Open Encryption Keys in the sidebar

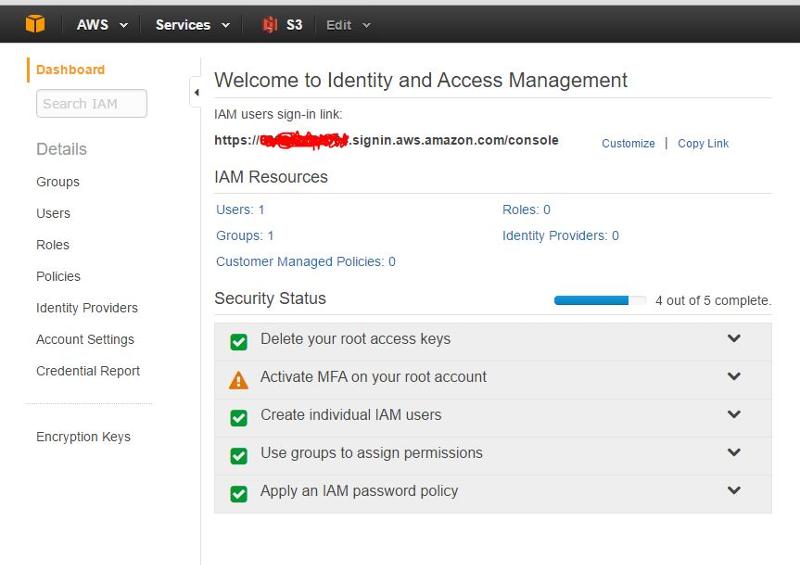pyautogui.click(x=83, y=437)
